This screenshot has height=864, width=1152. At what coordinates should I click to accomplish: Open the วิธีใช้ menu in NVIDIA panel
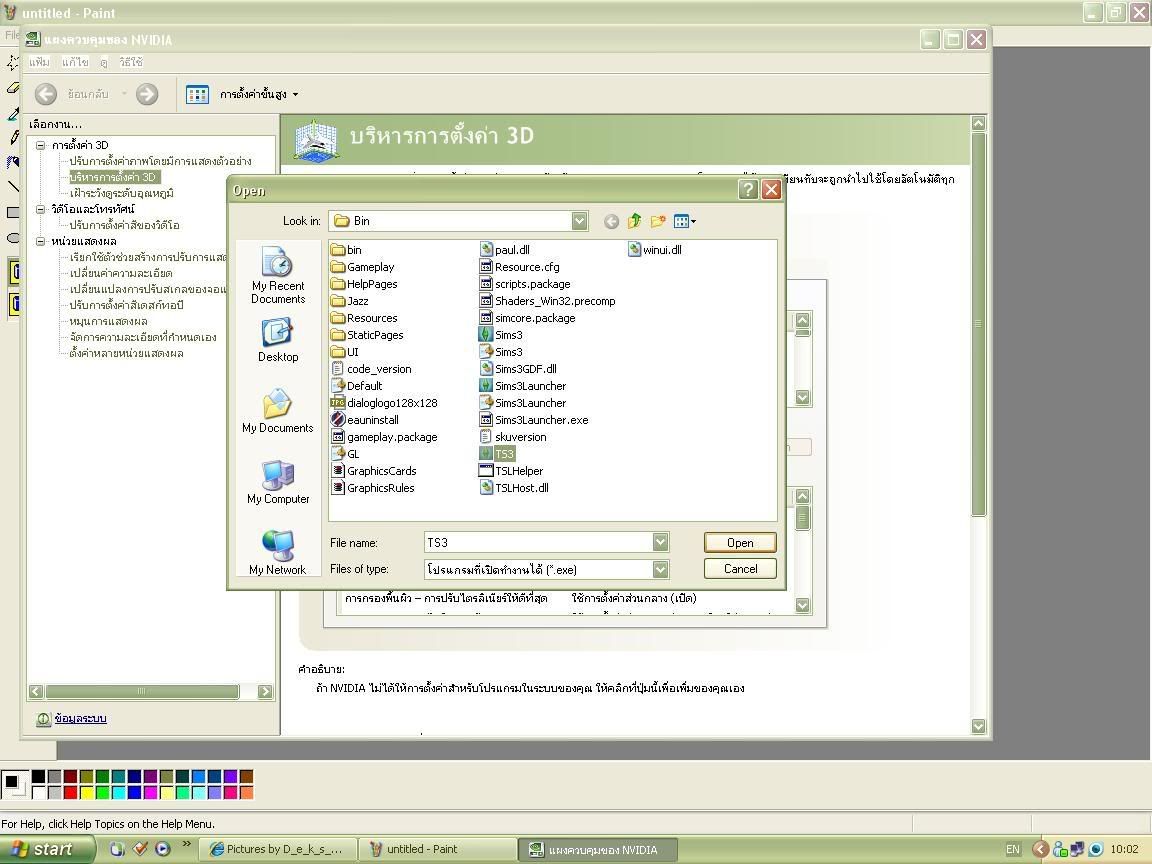point(131,62)
